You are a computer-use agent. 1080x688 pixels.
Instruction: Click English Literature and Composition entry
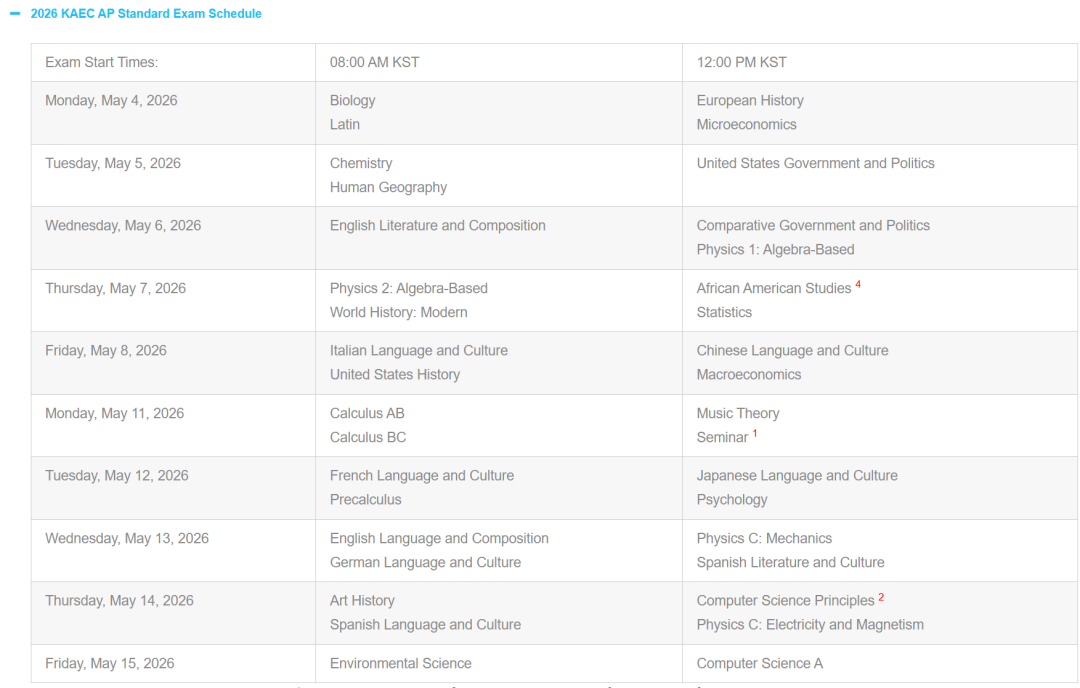(437, 226)
